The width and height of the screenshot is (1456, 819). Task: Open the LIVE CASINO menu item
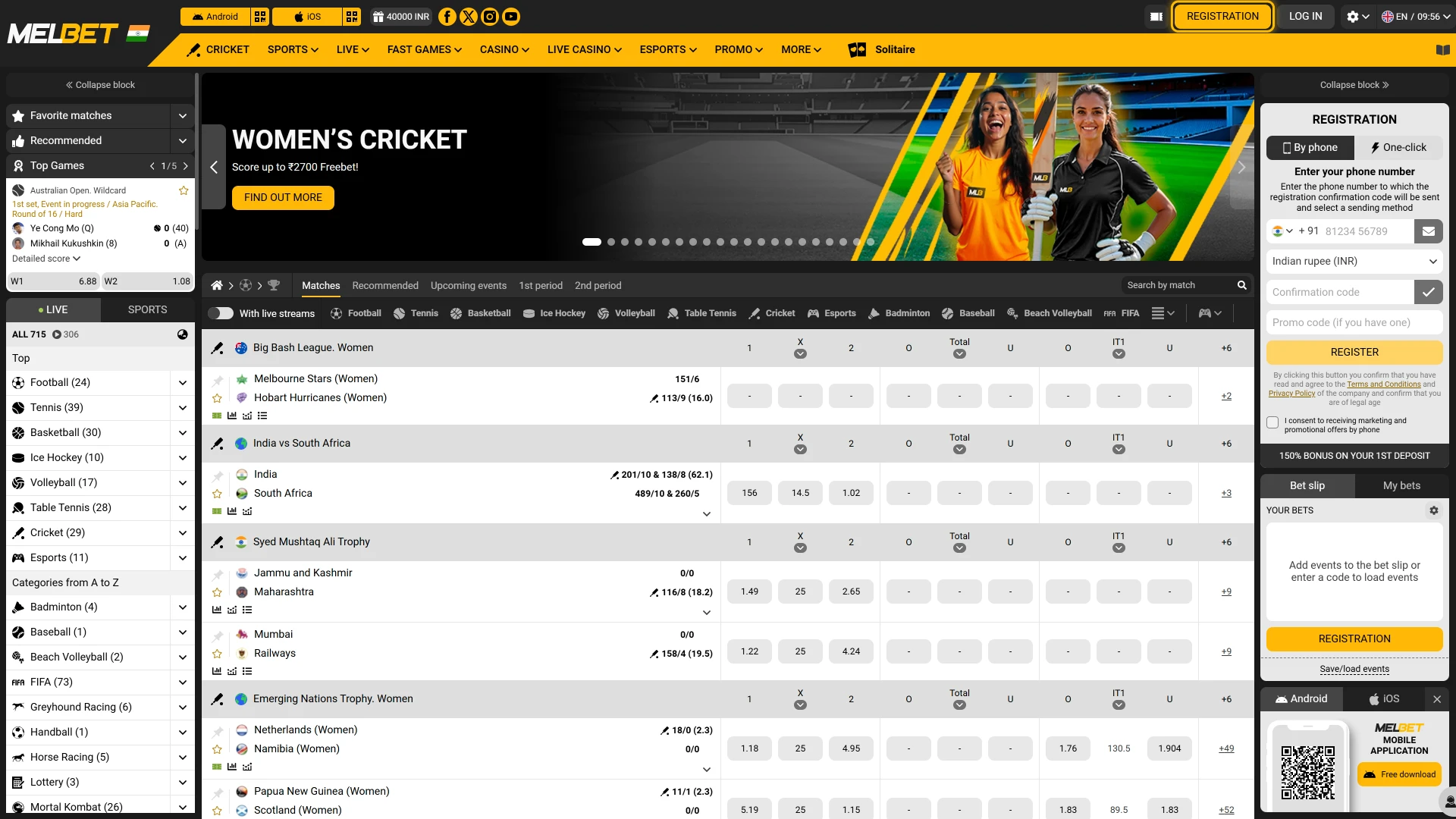coord(579,49)
